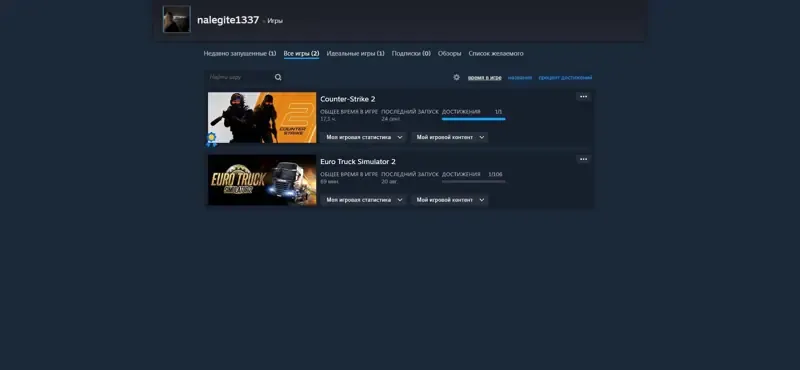800x370 pixels.
Task: Expand Мой игровой контент for Euro Truck Simulator 2
Action: coord(449,200)
